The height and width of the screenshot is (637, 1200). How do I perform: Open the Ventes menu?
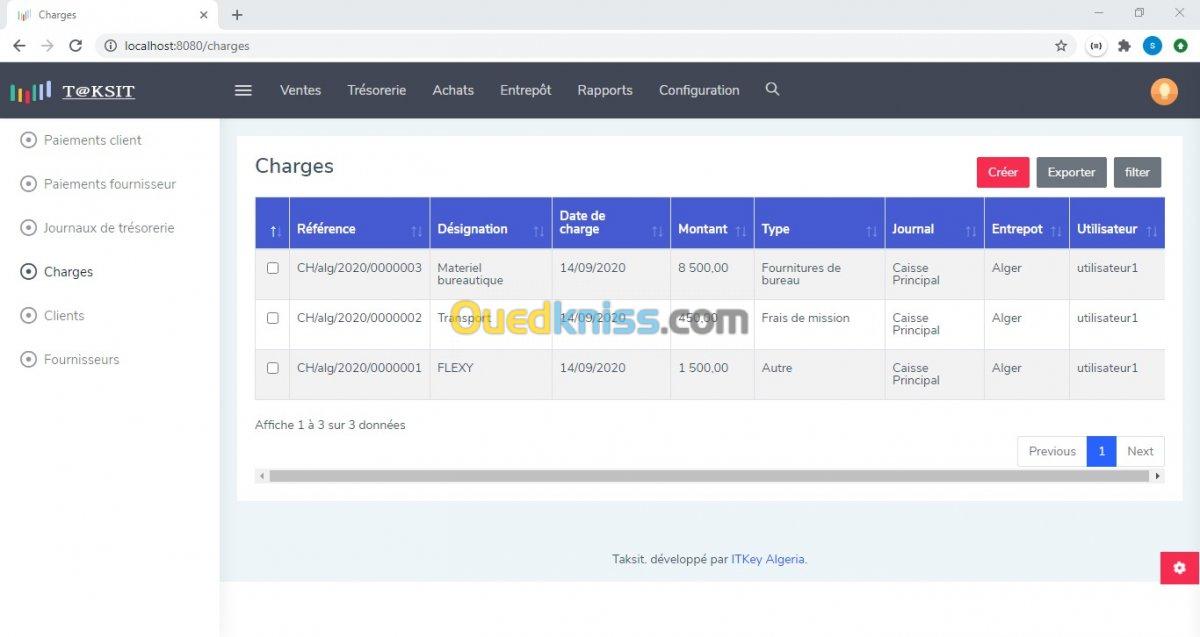[300, 90]
